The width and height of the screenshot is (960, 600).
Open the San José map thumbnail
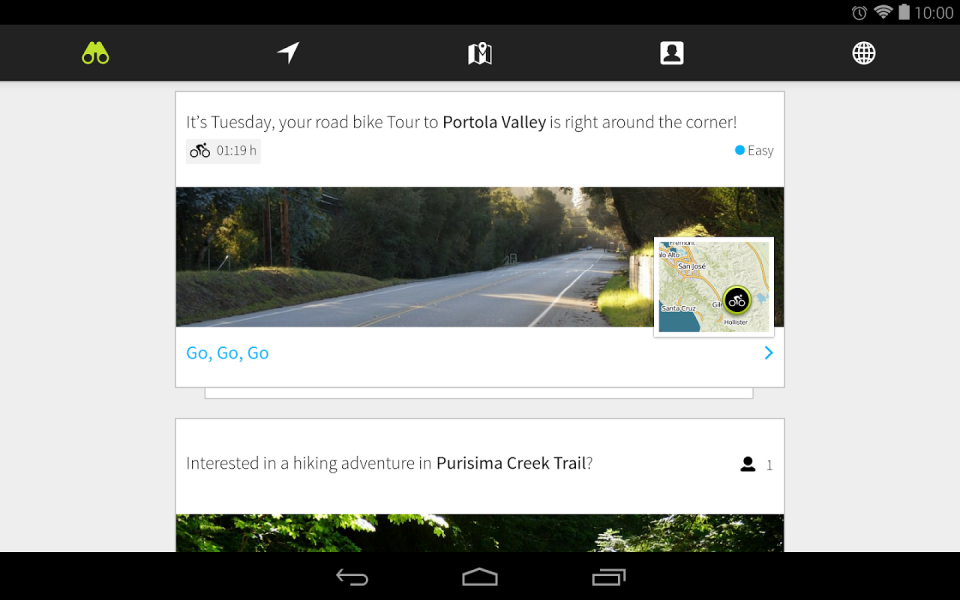[714, 287]
